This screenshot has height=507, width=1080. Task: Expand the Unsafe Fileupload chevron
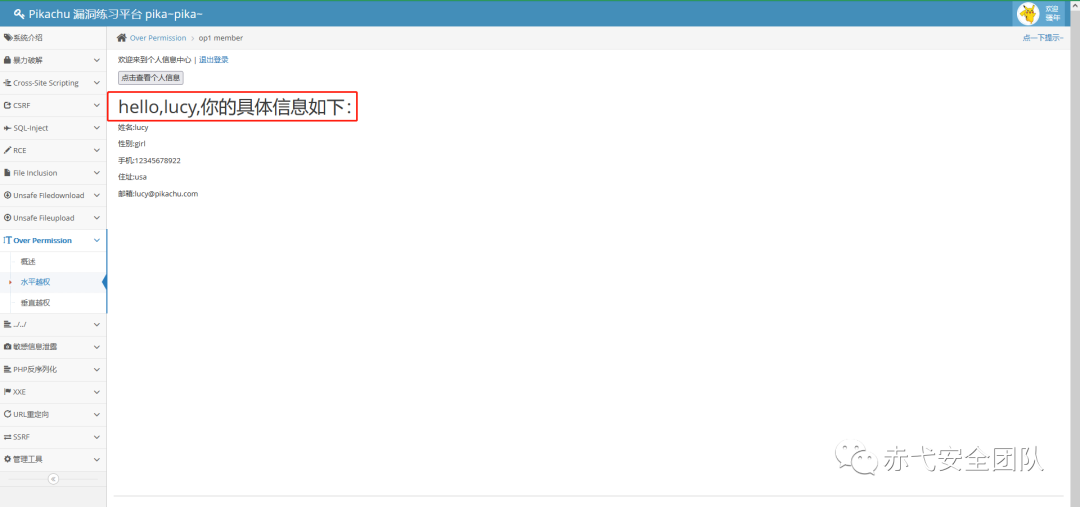tap(96, 218)
